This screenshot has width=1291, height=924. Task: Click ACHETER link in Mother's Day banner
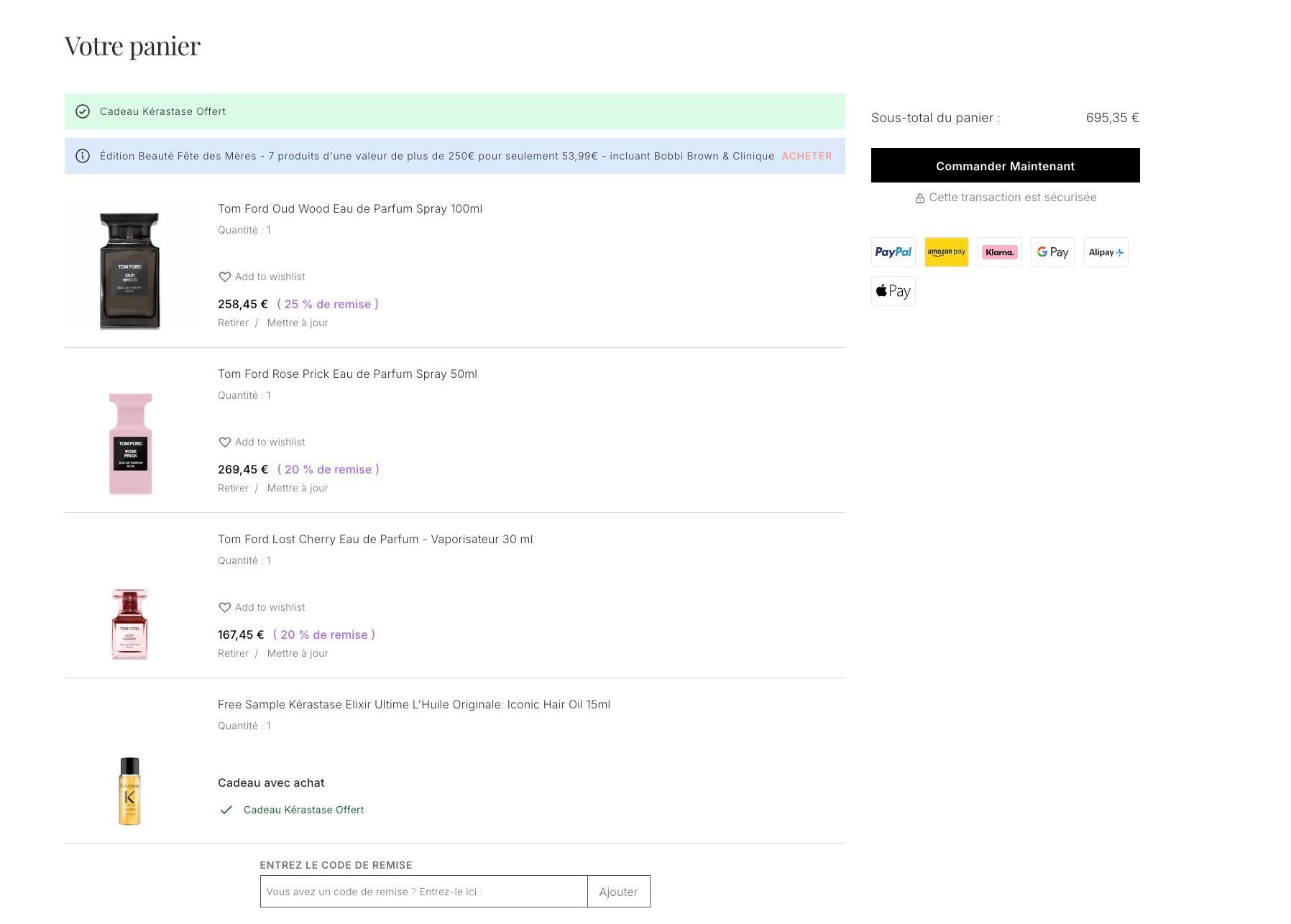pyautogui.click(x=807, y=156)
